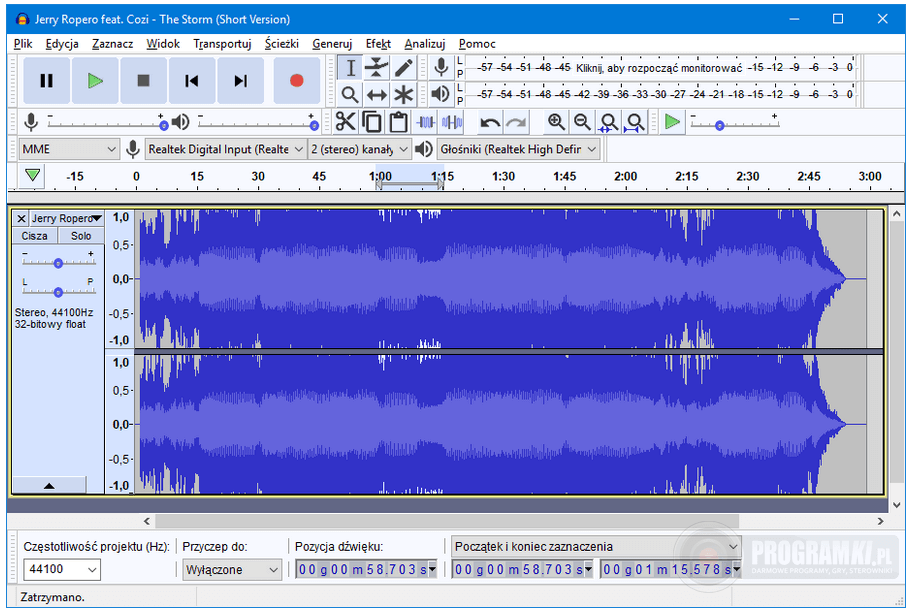
Task: Click the Timeline pin head green triangle
Action: (x=33, y=175)
